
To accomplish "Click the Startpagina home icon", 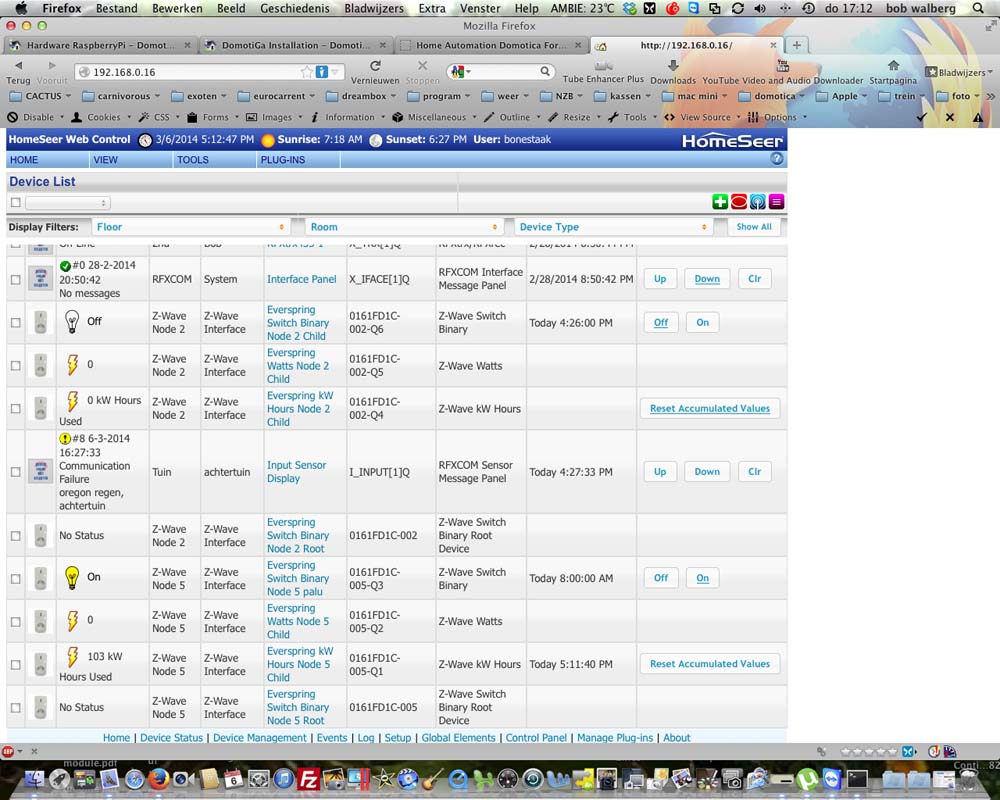I will coord(893,66).
